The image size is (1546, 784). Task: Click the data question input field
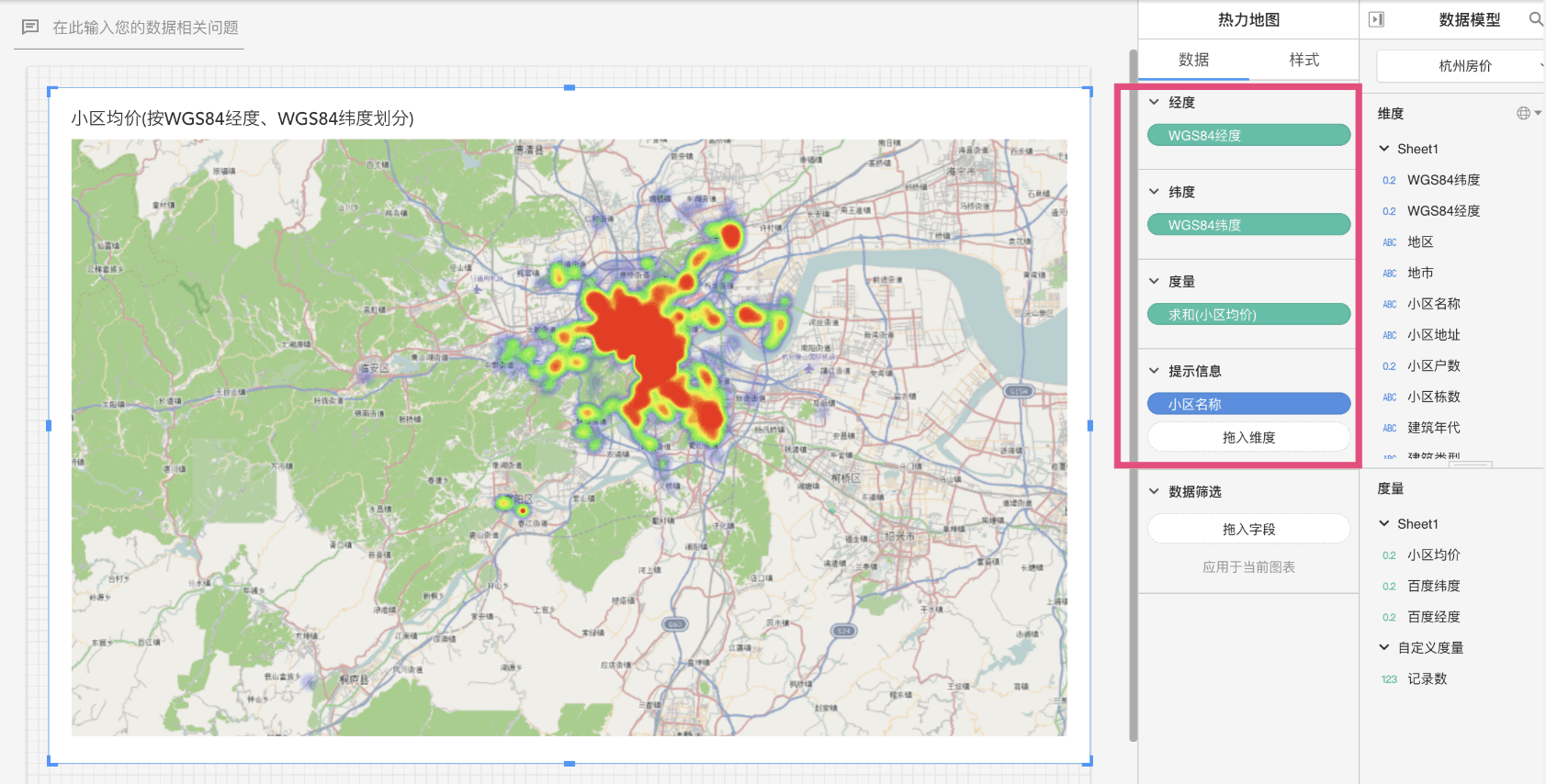[x=145, y=28]
